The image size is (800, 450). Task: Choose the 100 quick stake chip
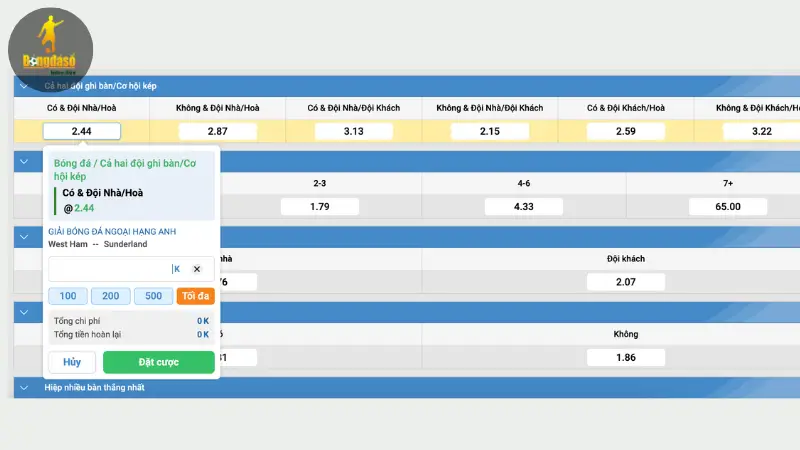(x=68, y=296)
